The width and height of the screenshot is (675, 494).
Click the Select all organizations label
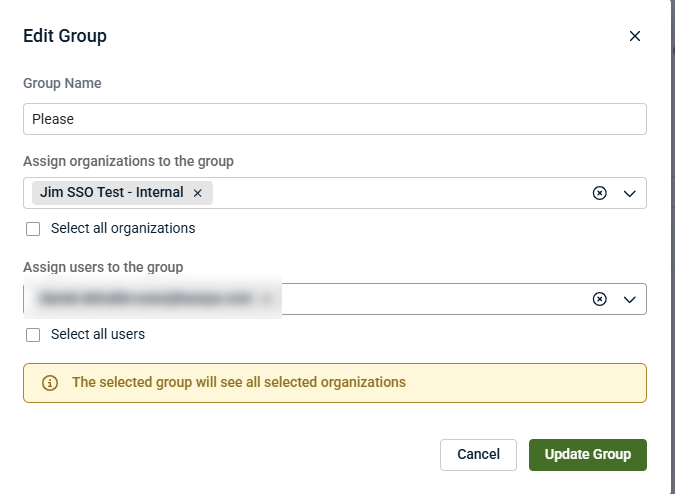[123, 228]
